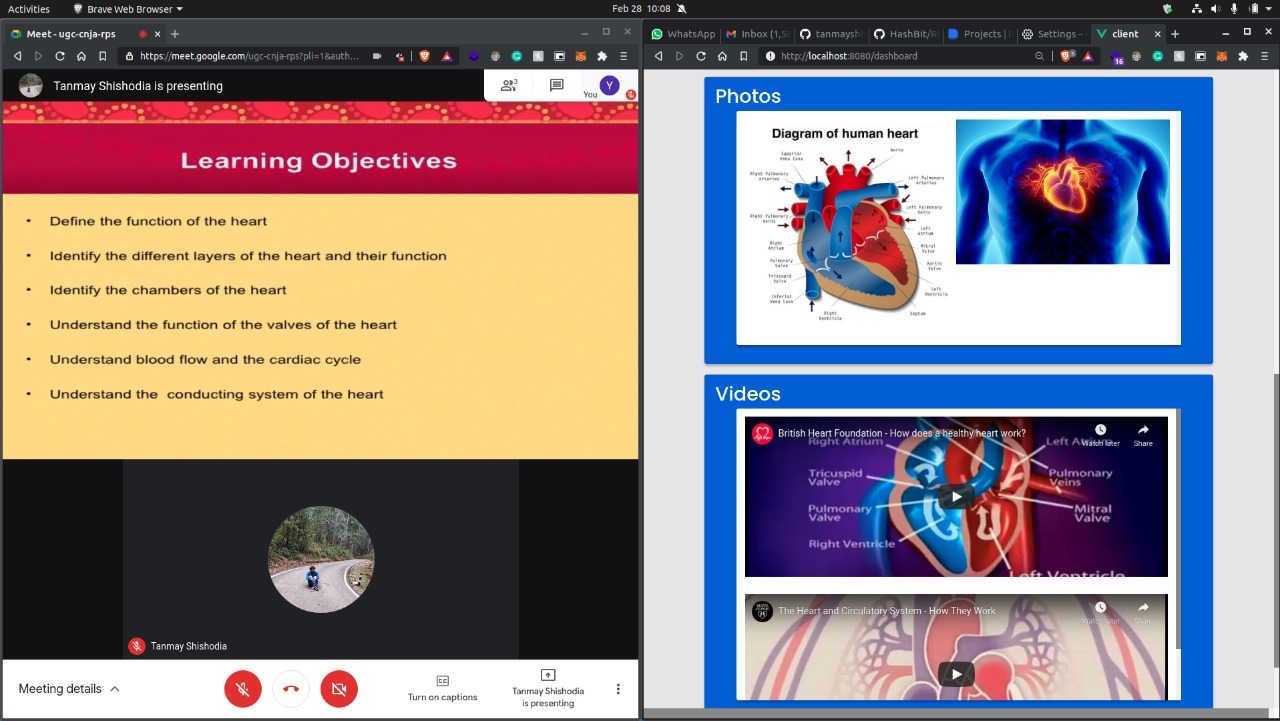The height and width of the screenshot is (721, 1280).
Task: Close the Meet - ugc-cnja-rps tab
Action: (x=158, y=33)
